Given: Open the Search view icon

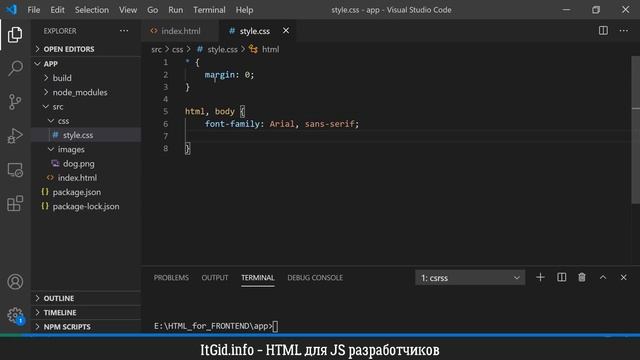Looking at the screenshot, I should pyautogui.click(x=15, y=68).
